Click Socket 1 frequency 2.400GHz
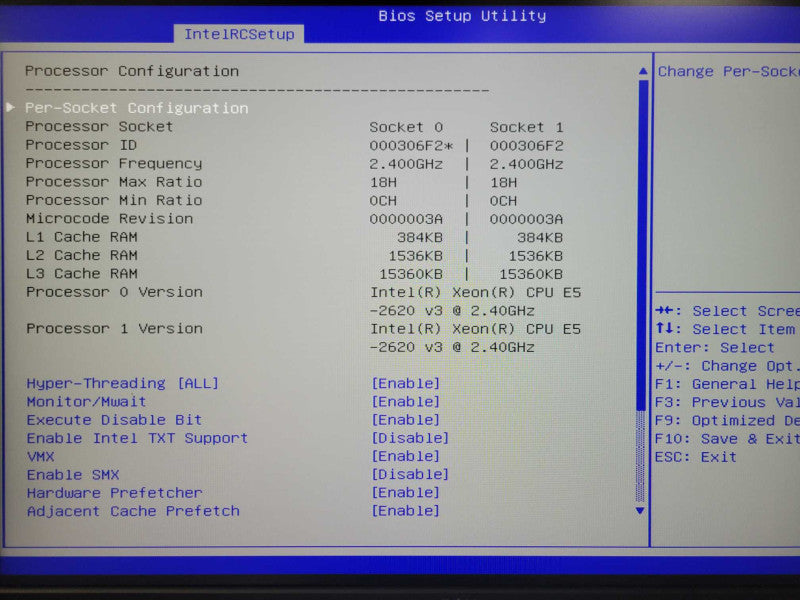The width and height of the screenshot is (800, 600). pos(527,164)
